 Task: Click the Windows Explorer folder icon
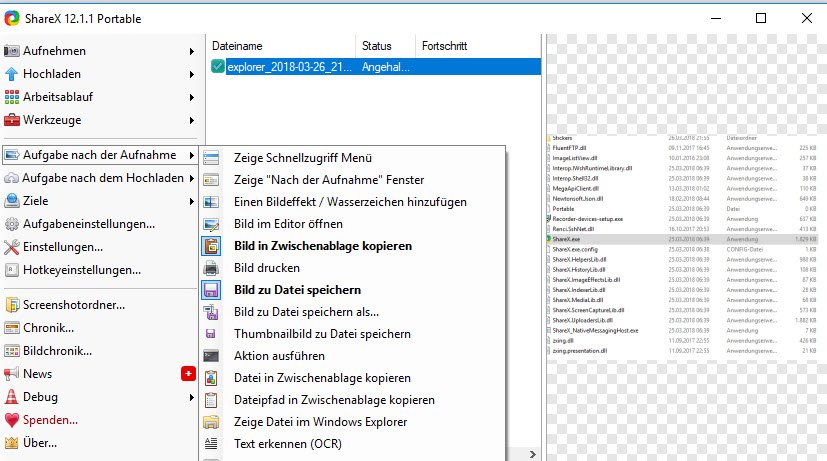[211, 422]
